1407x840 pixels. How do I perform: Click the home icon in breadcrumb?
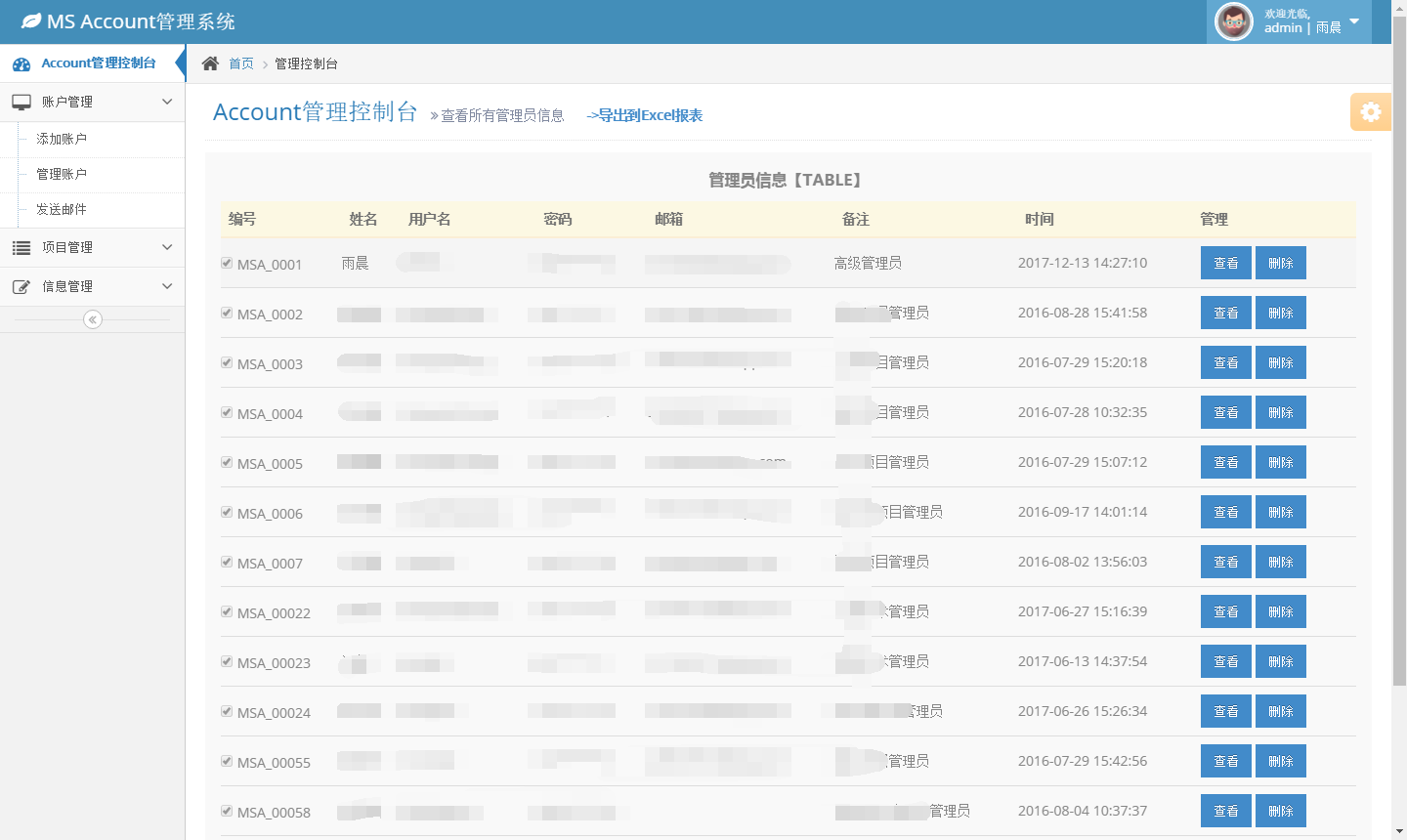pos(210,63)
